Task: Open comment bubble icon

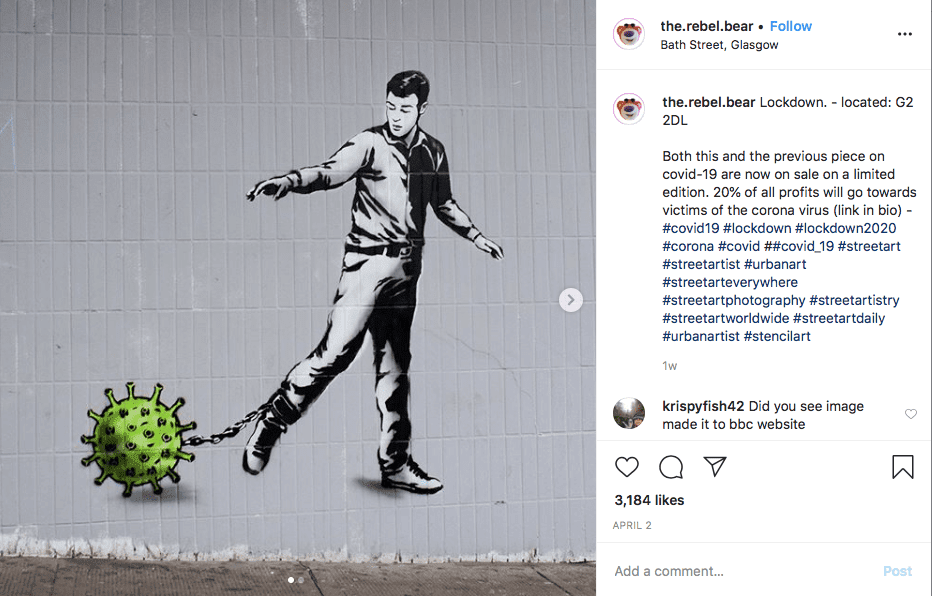Action: point(671,467)
